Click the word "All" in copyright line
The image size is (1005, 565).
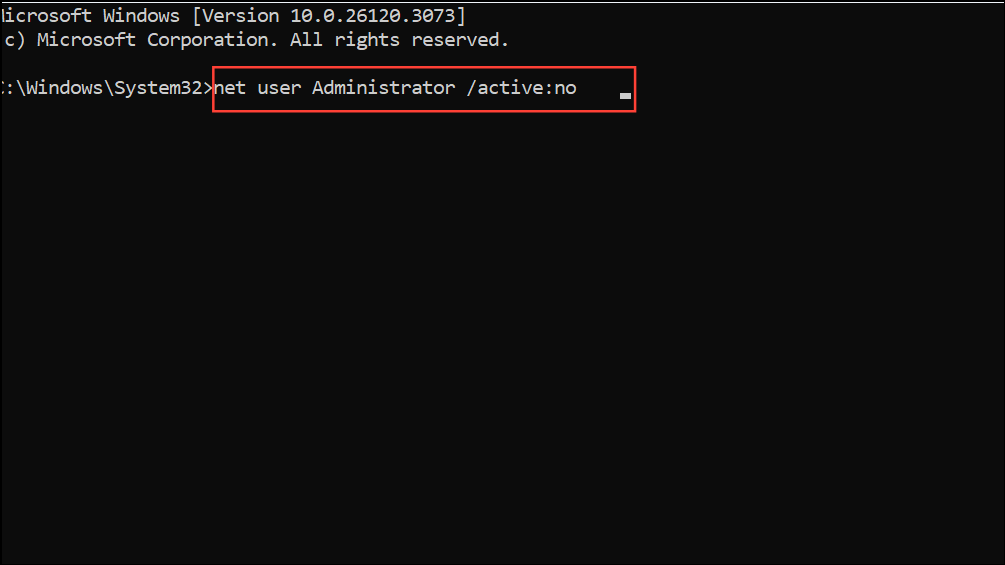pyautogui.click(x=306, y=40)
